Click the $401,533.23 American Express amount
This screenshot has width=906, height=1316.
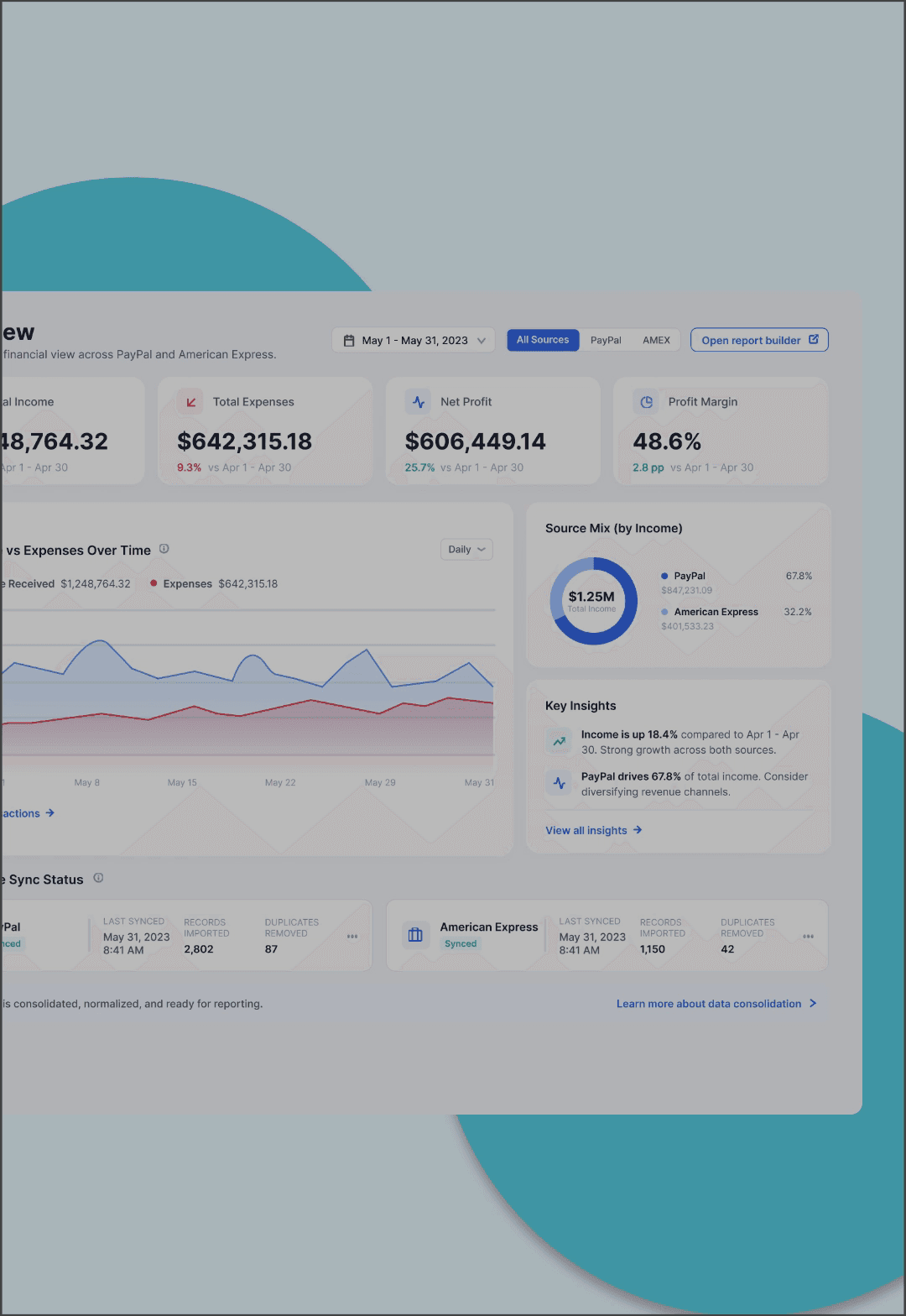687,626
